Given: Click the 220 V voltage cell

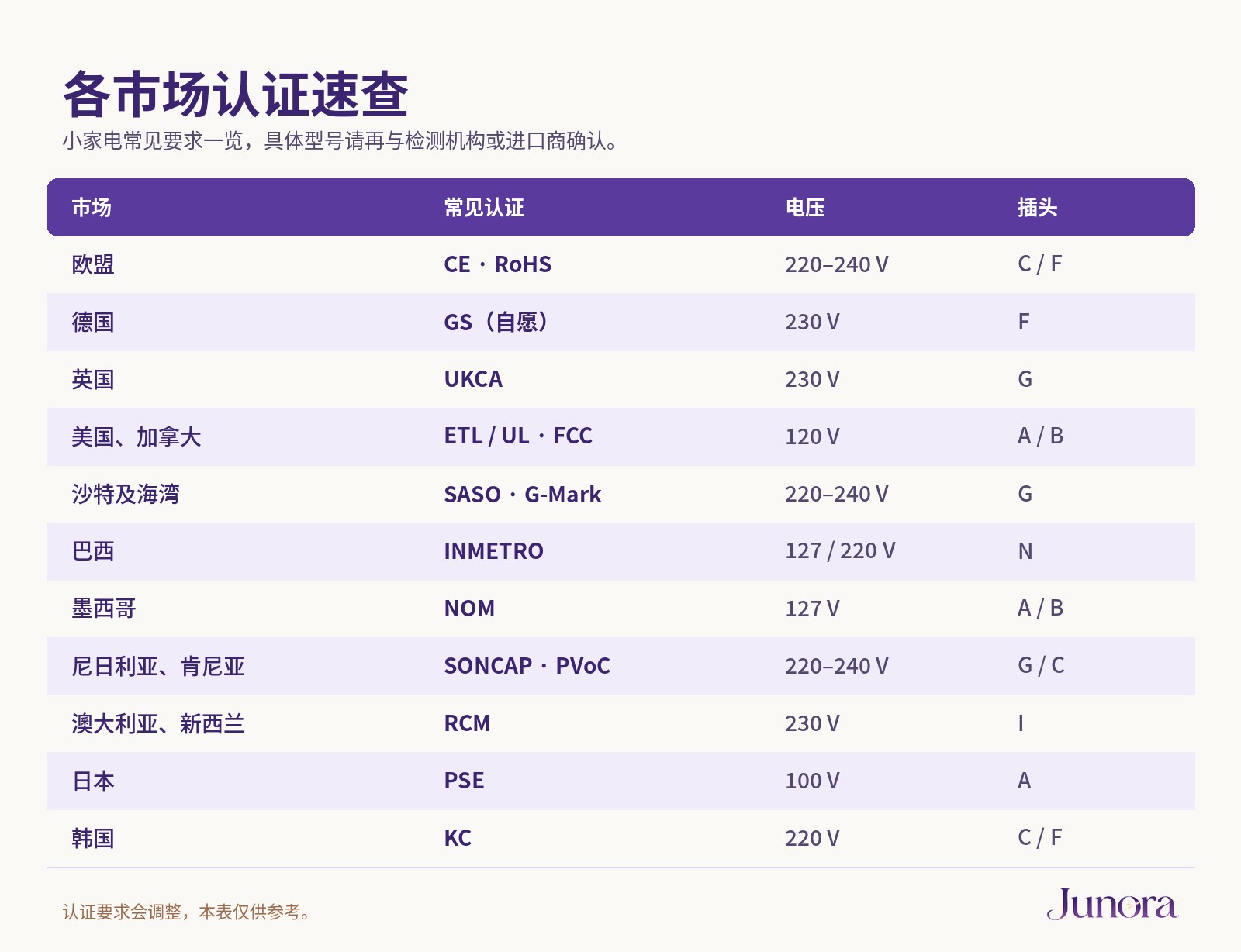Looking at the screenshot, I should [x=812, y=838].
